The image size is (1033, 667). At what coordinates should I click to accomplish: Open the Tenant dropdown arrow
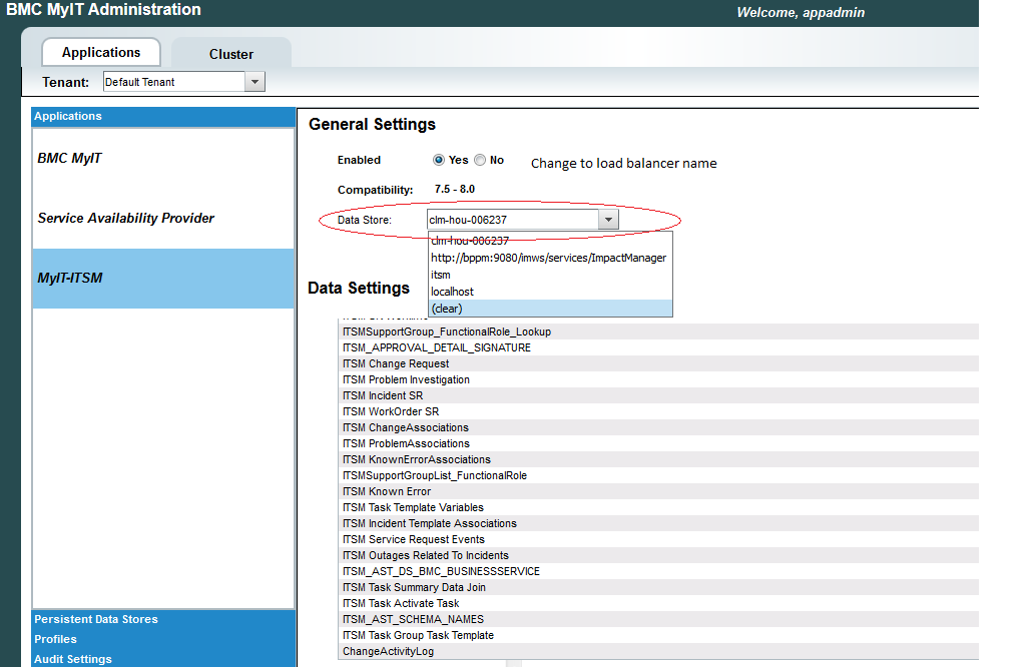254,82
